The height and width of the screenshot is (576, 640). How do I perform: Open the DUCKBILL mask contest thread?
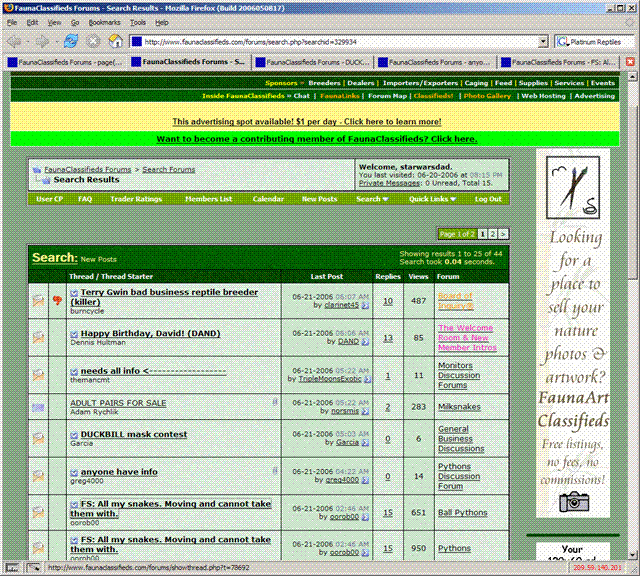[x=134, y=435]
